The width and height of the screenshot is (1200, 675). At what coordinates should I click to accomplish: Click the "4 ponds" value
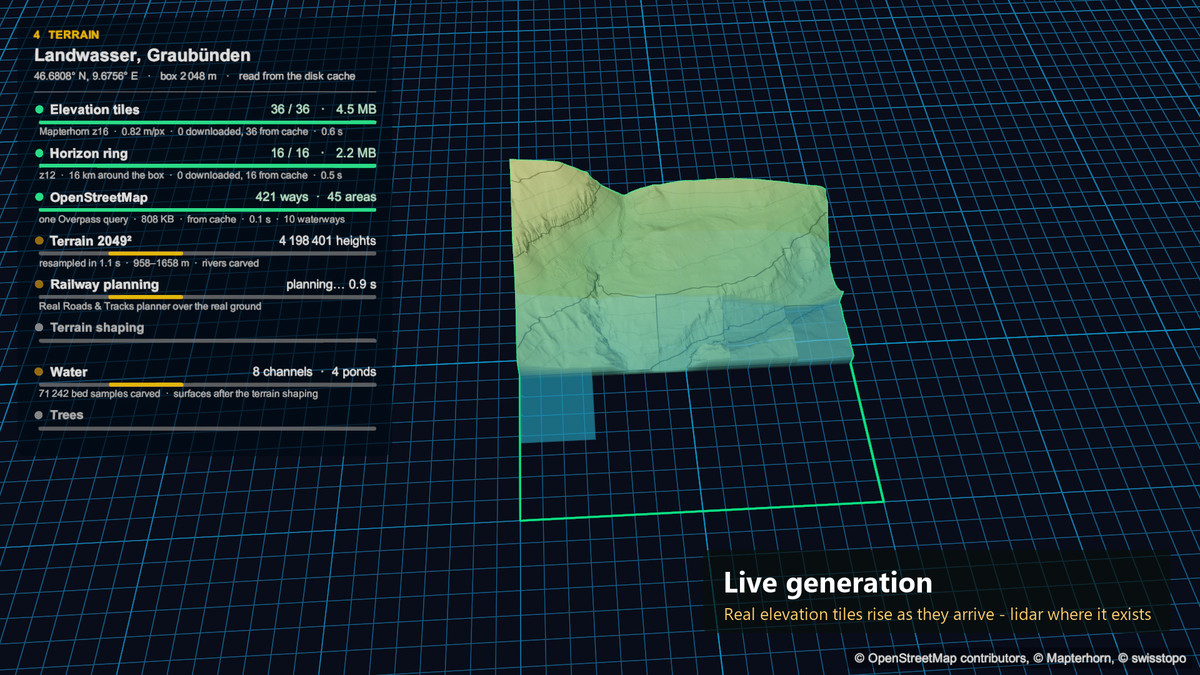[x=354, y=372]
